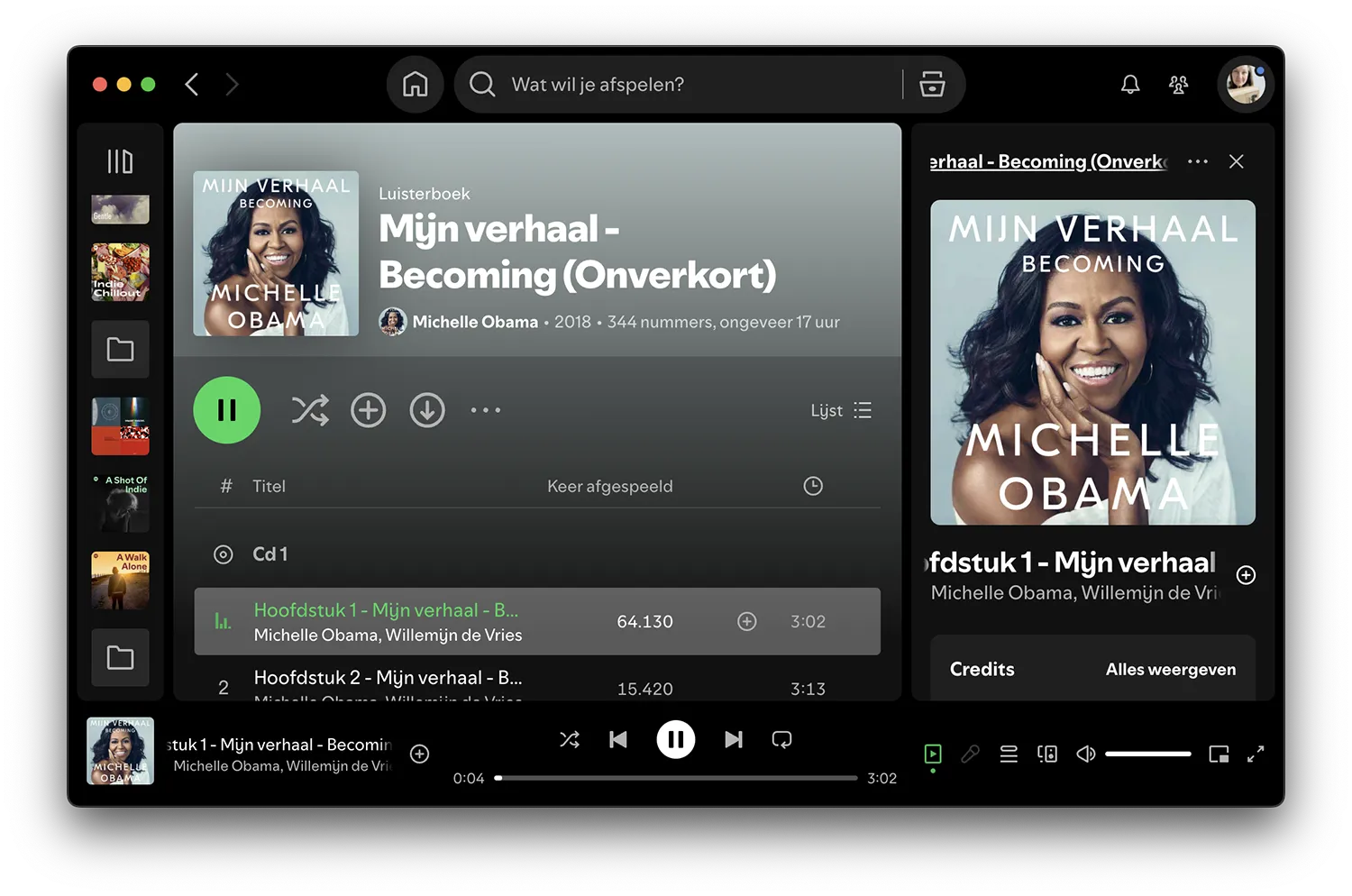
Task: Click the Credits heading
Action: point(982,669)
